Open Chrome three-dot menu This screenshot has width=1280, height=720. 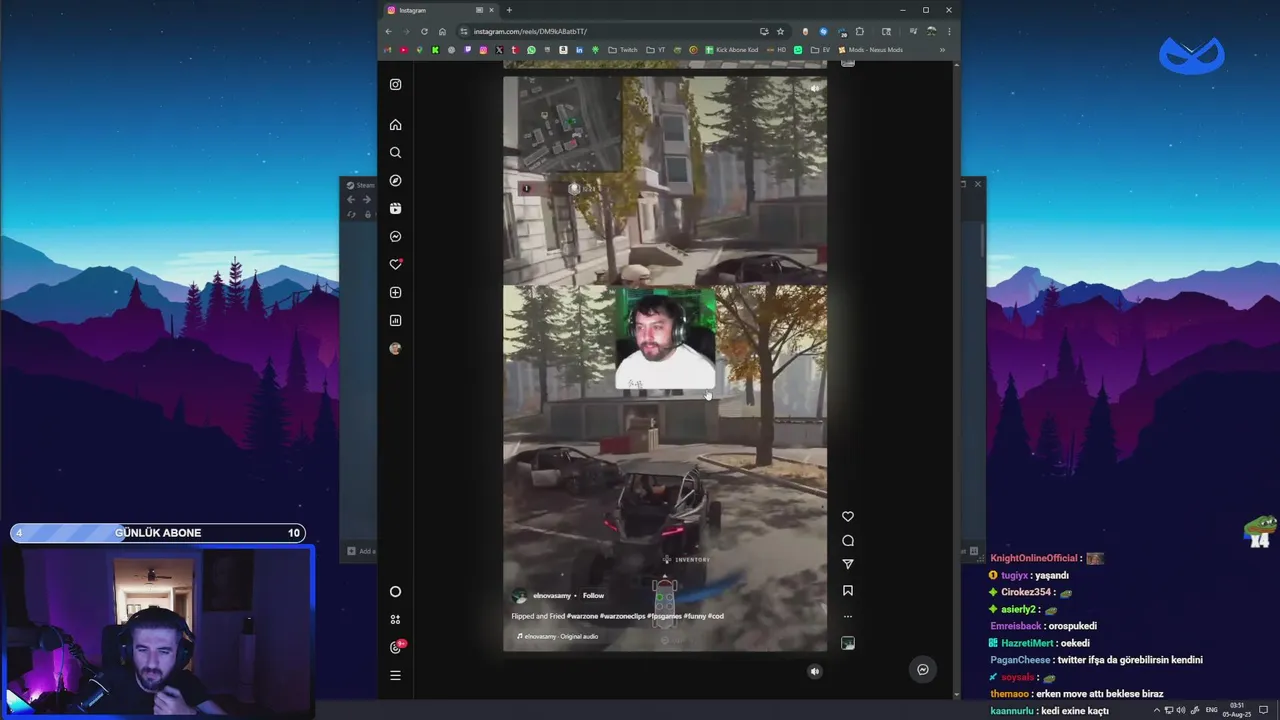coord(949,31)
